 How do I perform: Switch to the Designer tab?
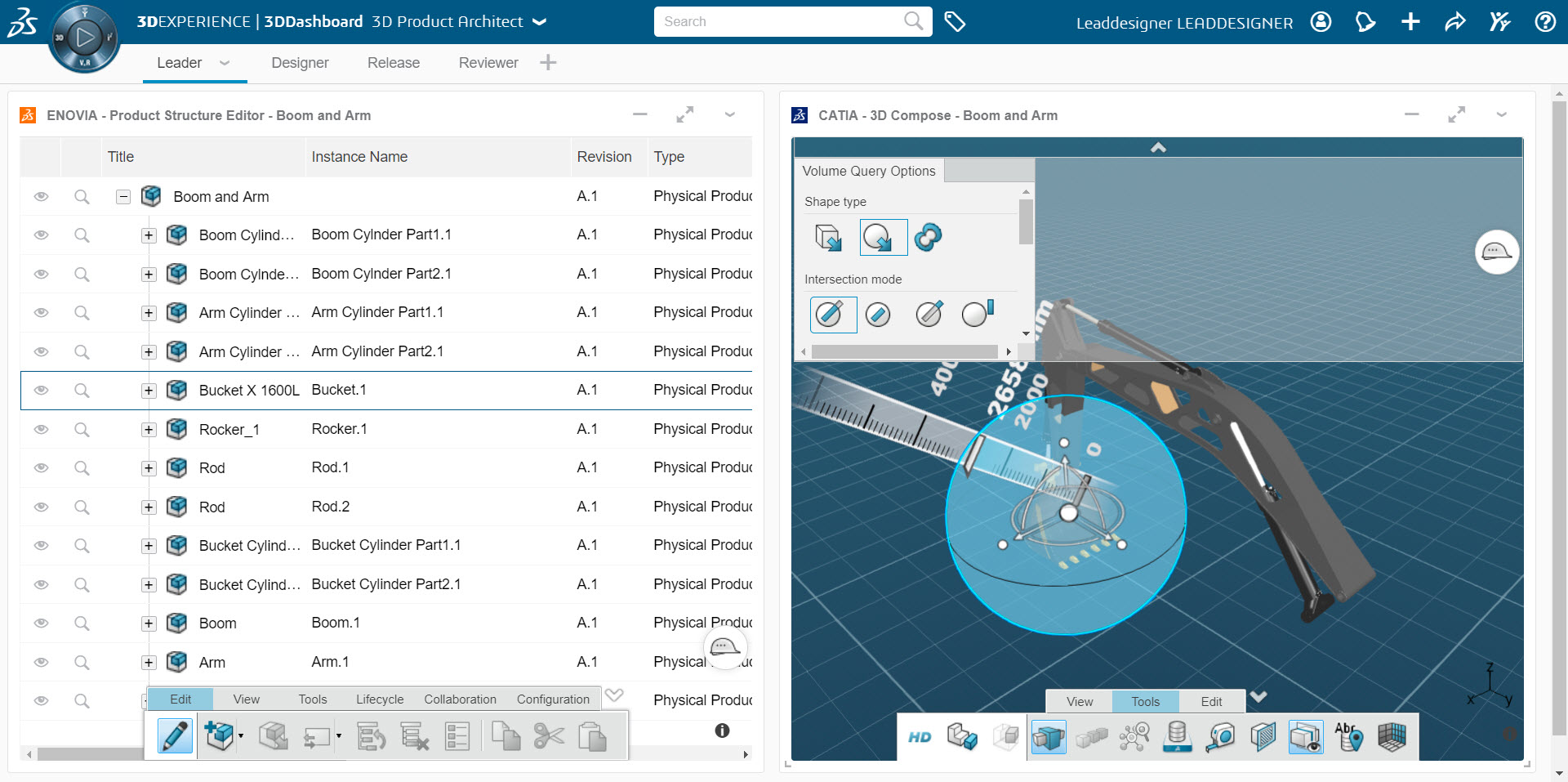tap(300, 63)
